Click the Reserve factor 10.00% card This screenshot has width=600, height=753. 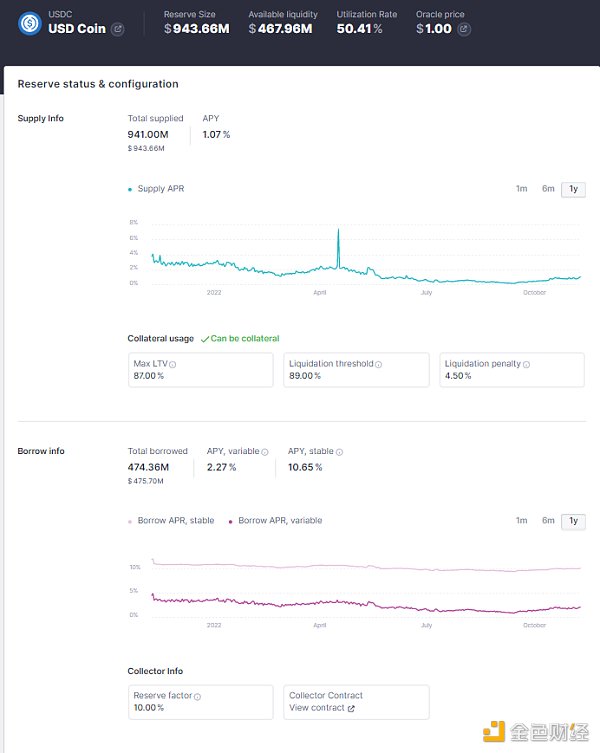pos(200,702)
